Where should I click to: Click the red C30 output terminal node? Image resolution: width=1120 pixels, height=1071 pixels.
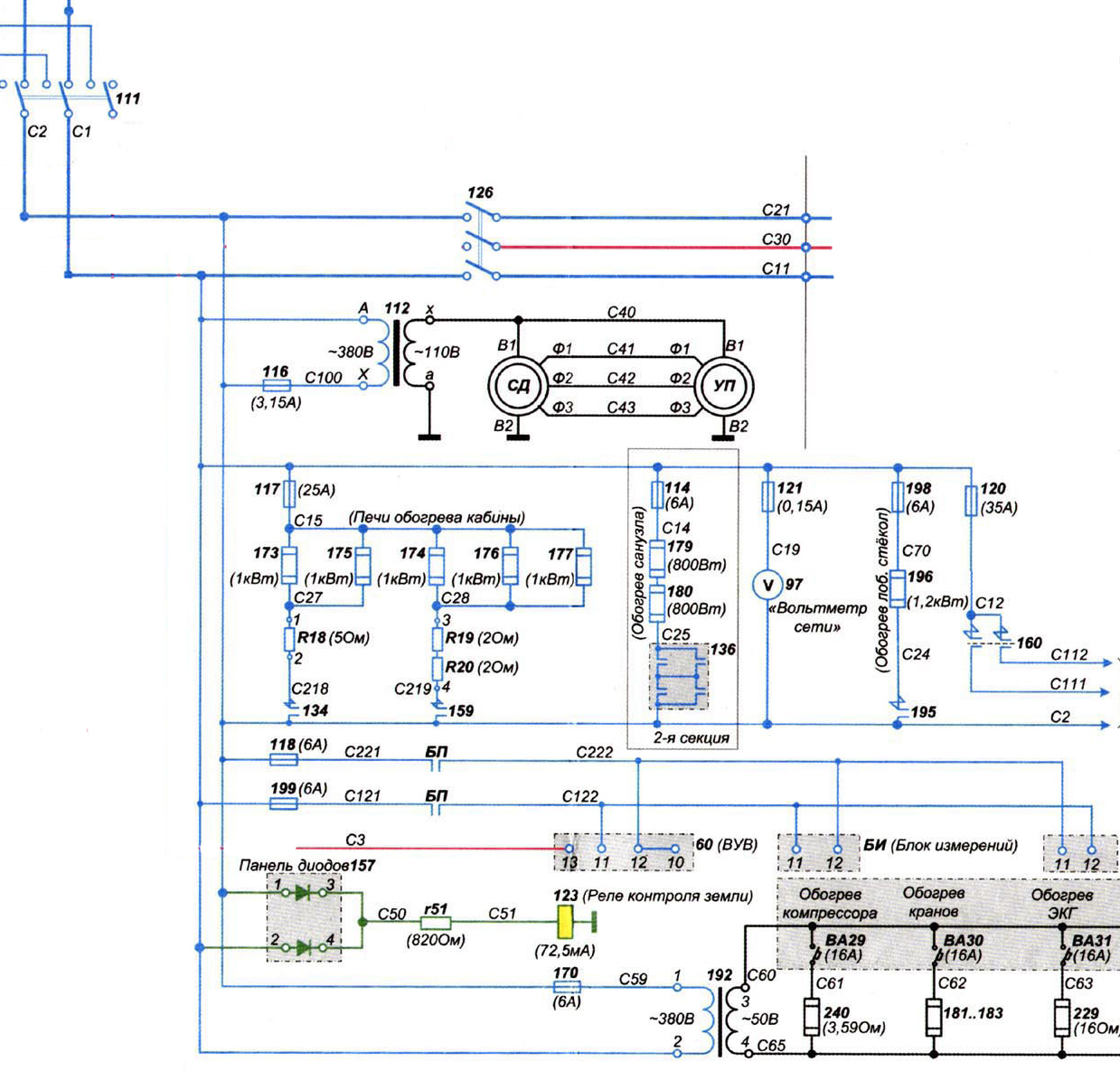coord(806,247)
